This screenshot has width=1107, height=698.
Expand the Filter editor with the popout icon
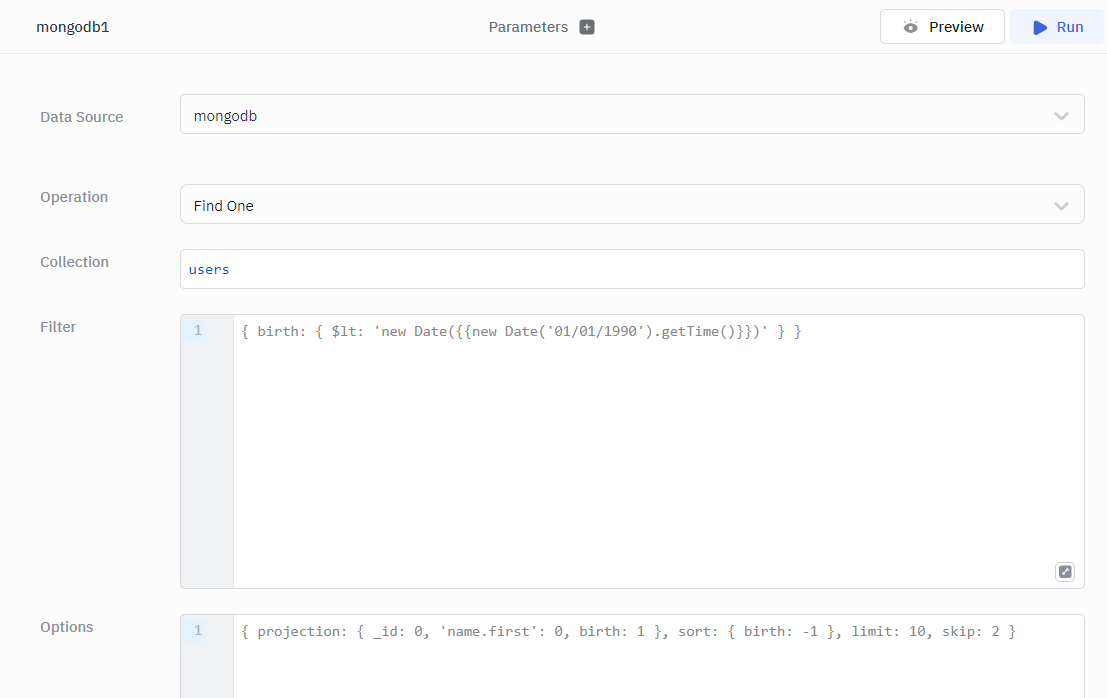pyautogui.click(x=1065, y=572)
